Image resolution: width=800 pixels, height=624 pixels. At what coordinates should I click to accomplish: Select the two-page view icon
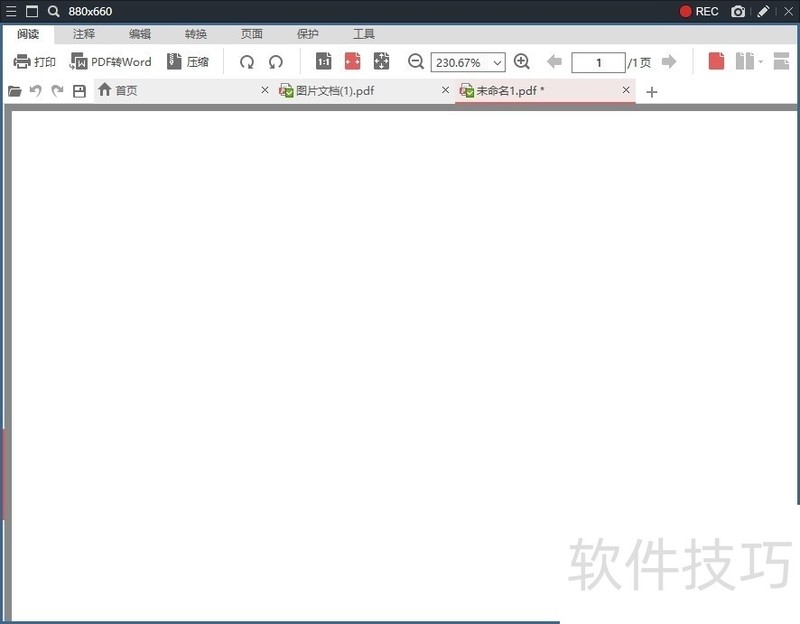click(745, 61)
